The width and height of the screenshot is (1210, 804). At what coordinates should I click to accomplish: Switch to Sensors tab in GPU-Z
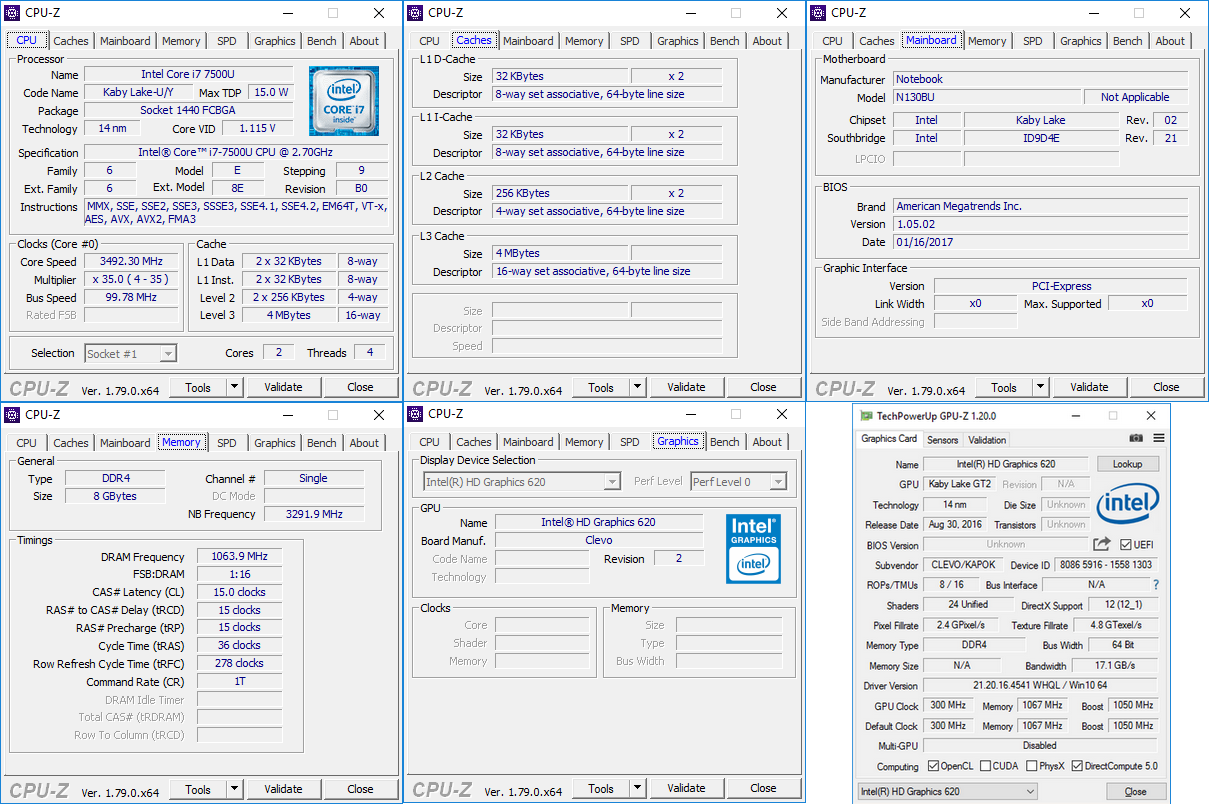coord(942,440)
